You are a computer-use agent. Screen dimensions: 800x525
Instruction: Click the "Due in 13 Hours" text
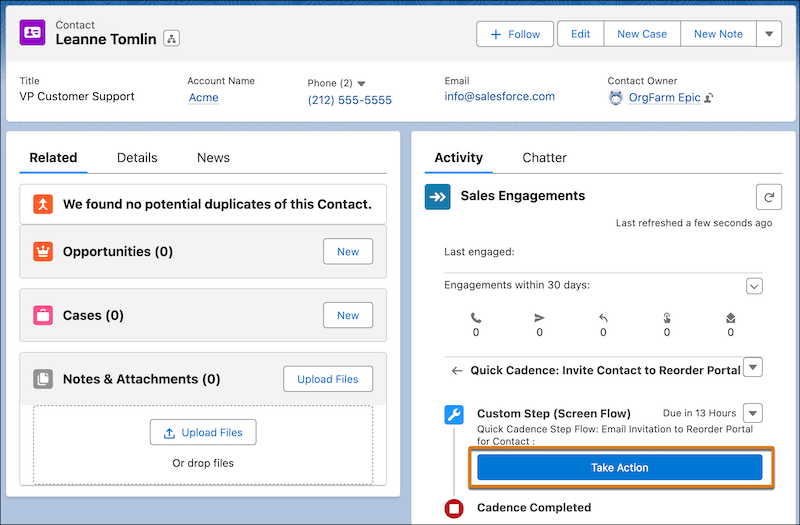tap(699, 413)
